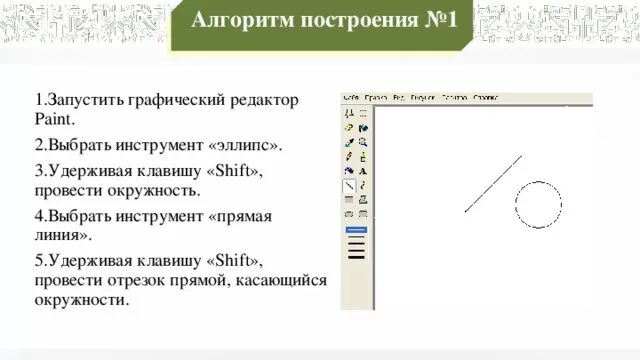Open the Правка menu
This screenshot has width=640, height=360.
375,98
